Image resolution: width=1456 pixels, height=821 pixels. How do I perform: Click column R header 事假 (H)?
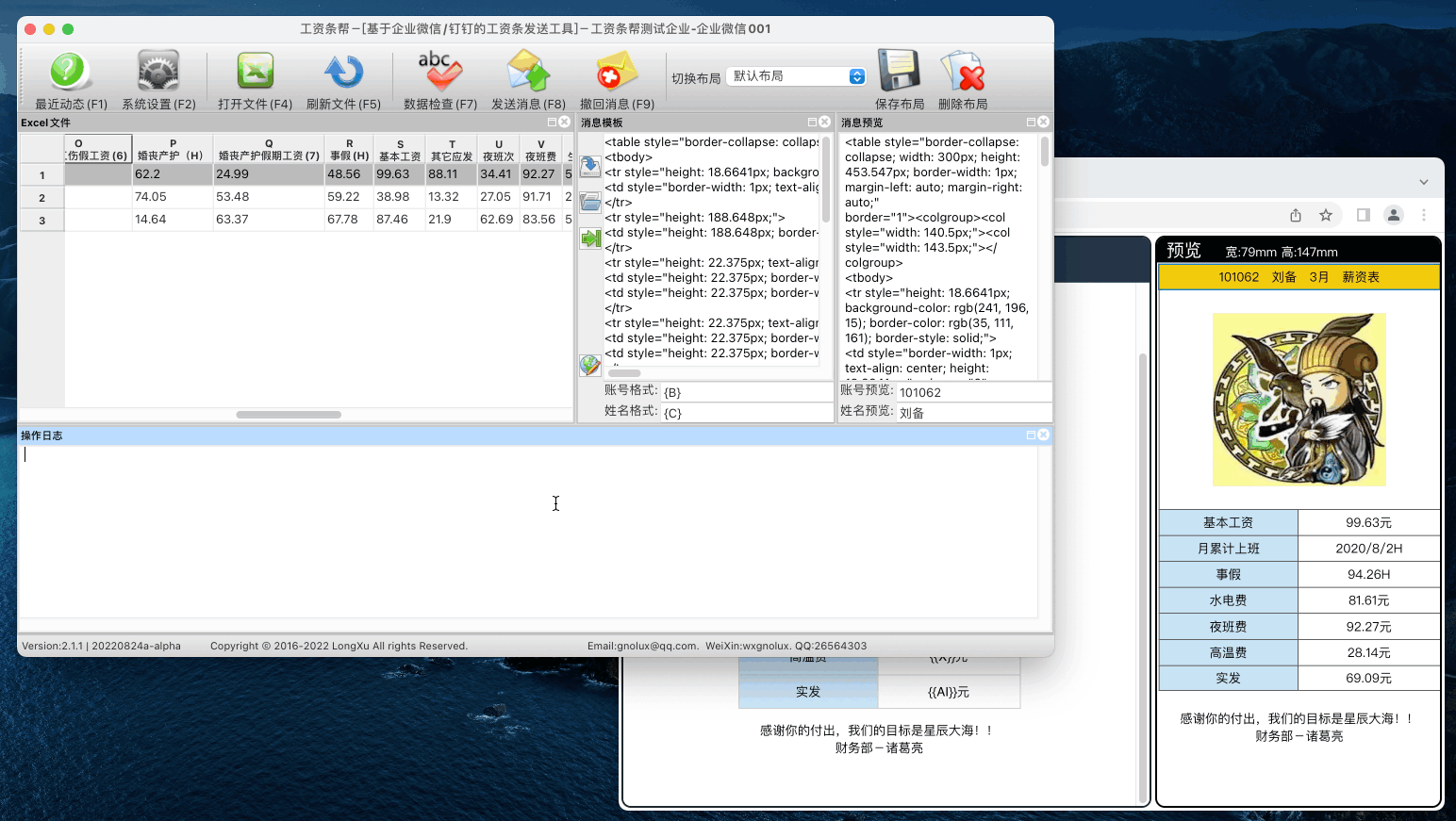tap(349, 149)
